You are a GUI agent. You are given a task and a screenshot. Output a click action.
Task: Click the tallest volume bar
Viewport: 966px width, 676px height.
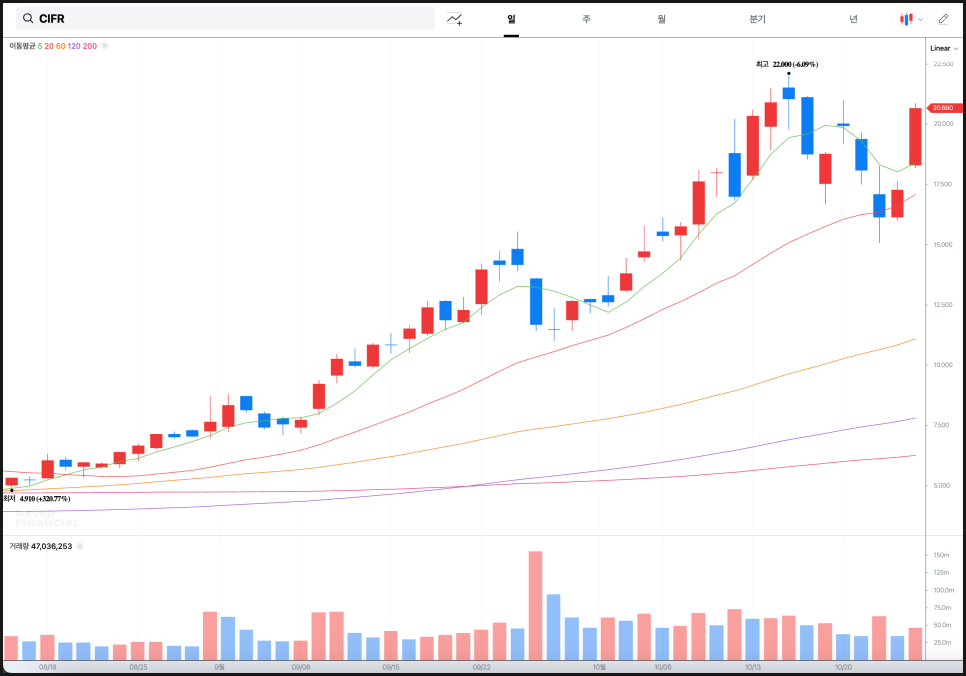(x=535, y=605)
